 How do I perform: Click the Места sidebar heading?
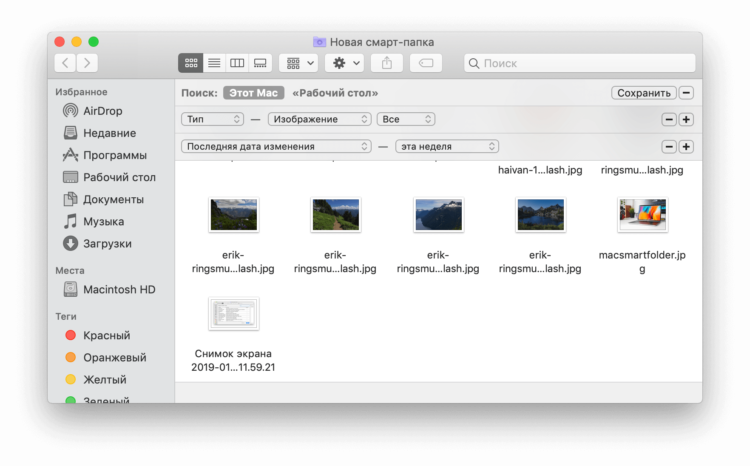click(70, 270)
